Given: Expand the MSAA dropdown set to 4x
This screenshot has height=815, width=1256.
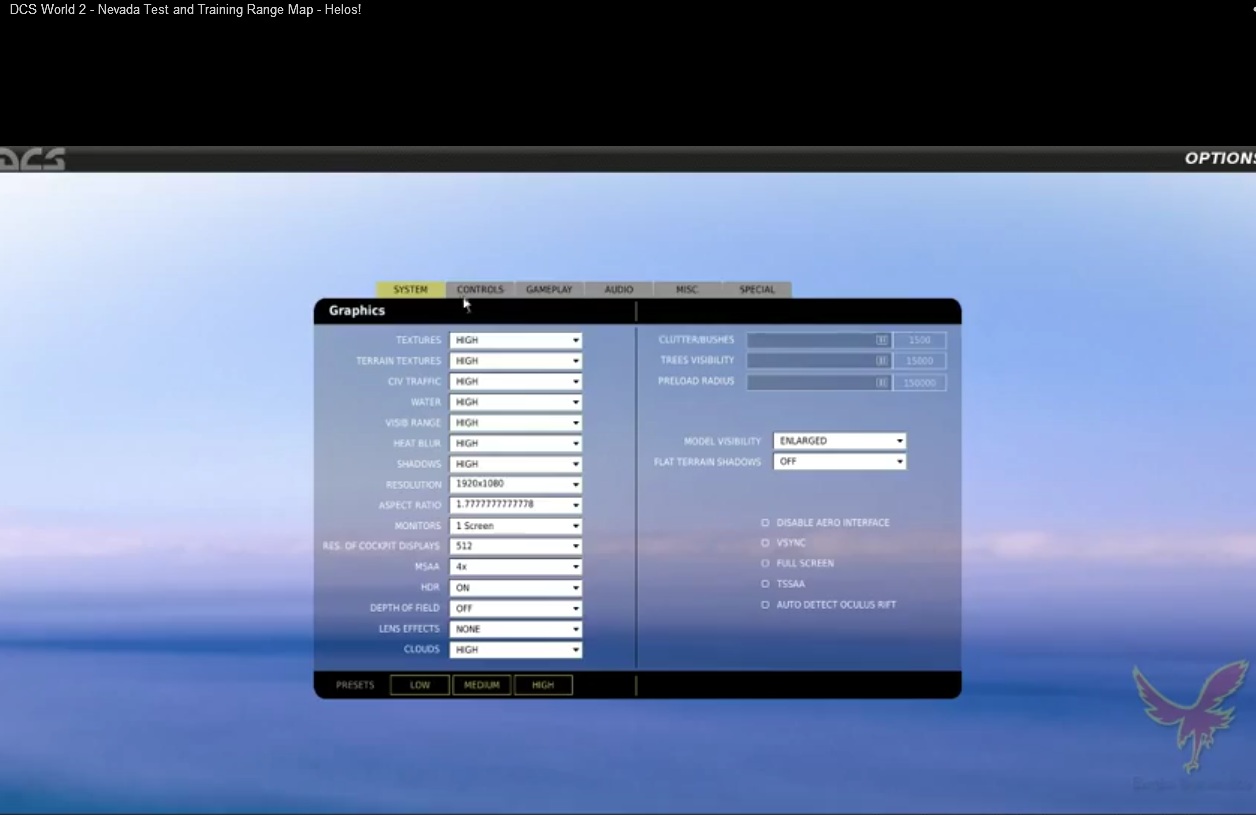Looking at the screenshot, I should (516, 567).
